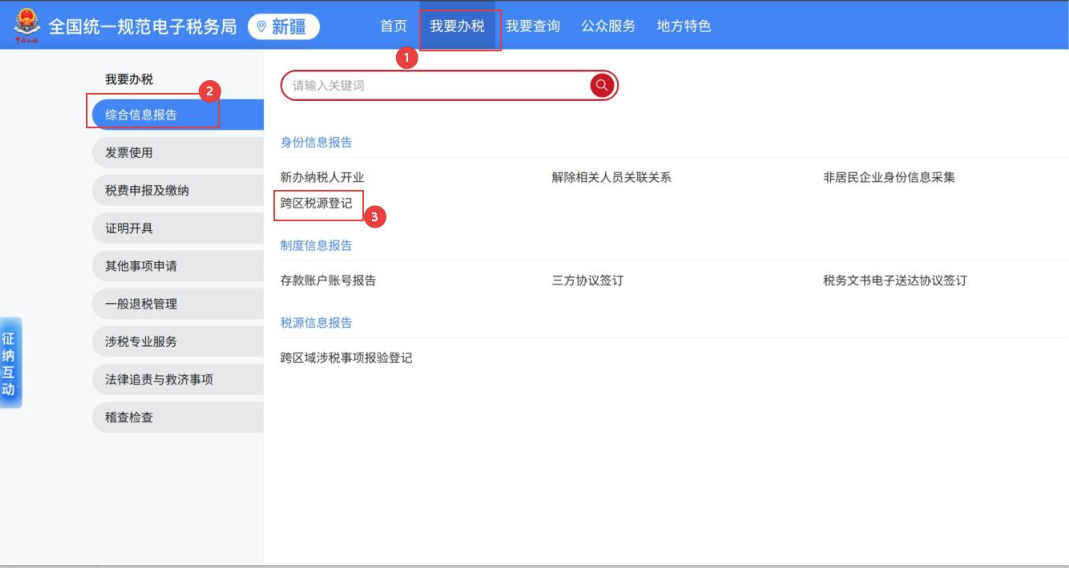Select 证明开具 in the sidebar
Viewport: 1069px width, 568px height.
click(x=177, y=228)
